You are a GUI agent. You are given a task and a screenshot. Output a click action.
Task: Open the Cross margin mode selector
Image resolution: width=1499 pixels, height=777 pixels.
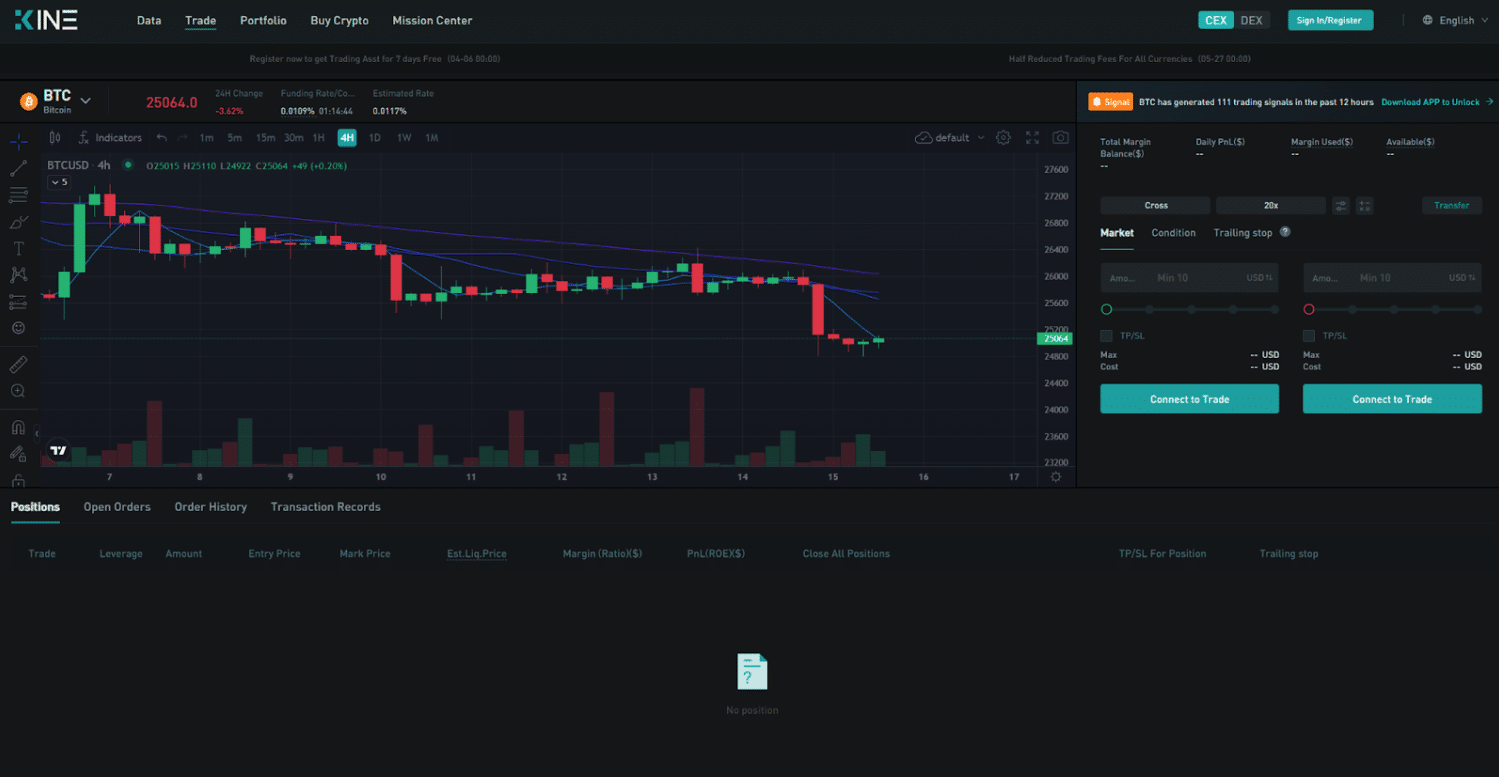pos(1155,205)
